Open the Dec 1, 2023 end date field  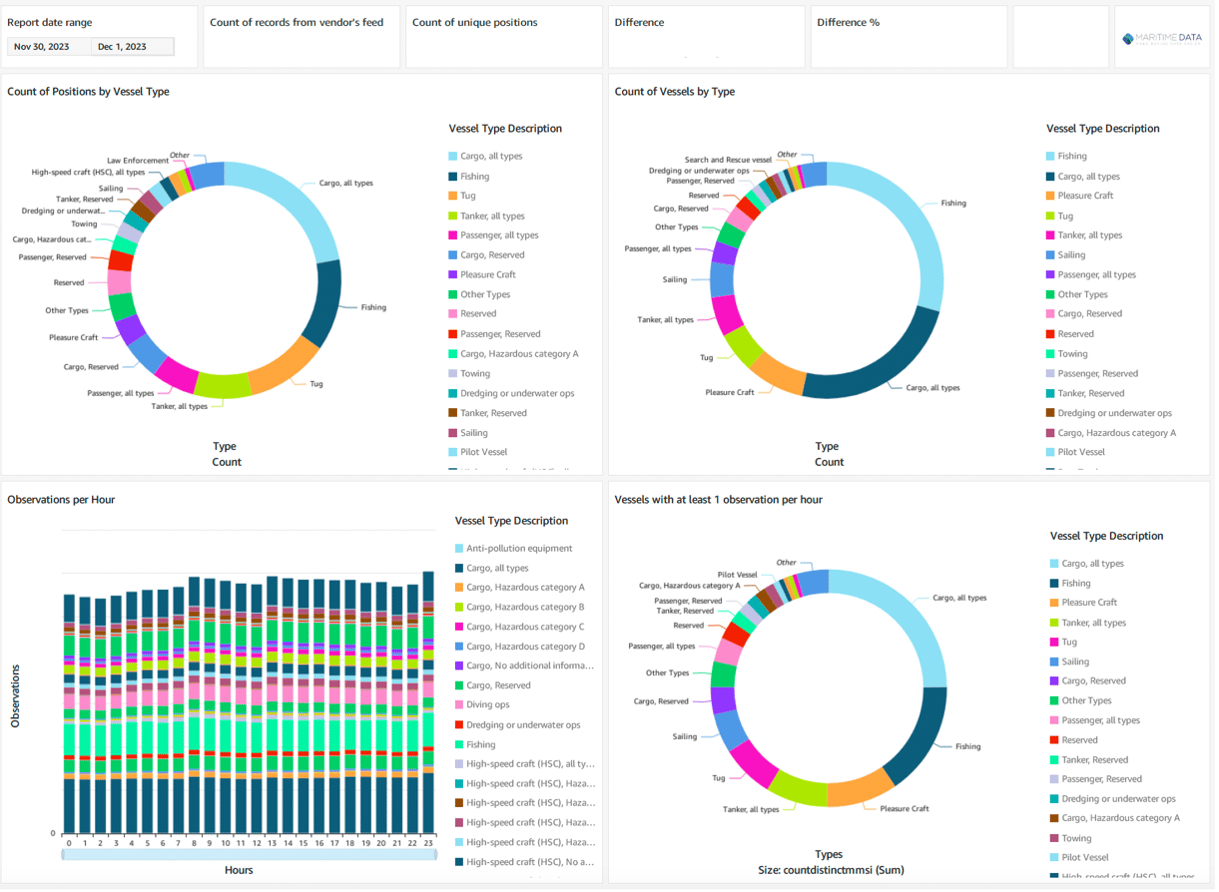tap(132, 47)
